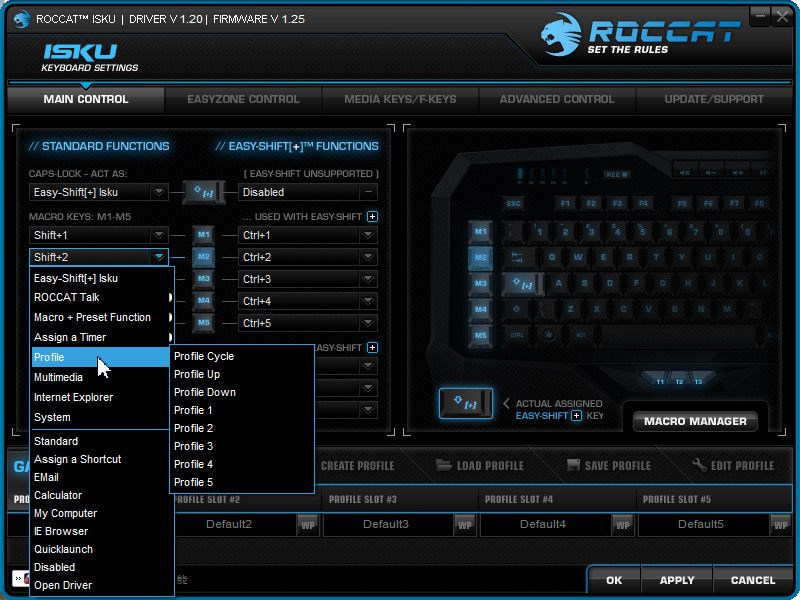Collapse the Shift+2 macro key dropdown
This screenshot has height=600, width=800.
click(159, 257)
